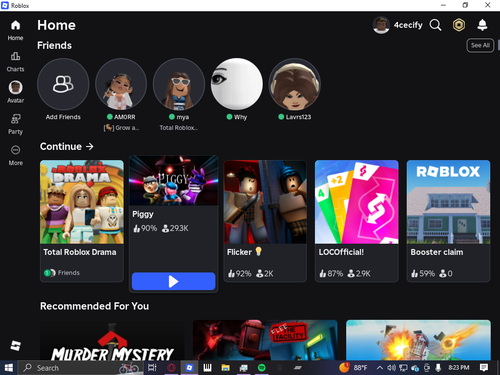Click the Friends label under Total Roblox Drama

[69, 273]
